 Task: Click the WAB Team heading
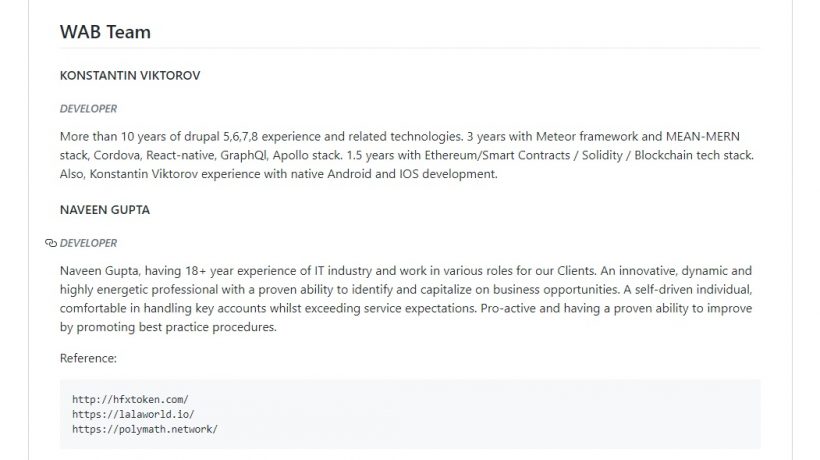[105, 32]
